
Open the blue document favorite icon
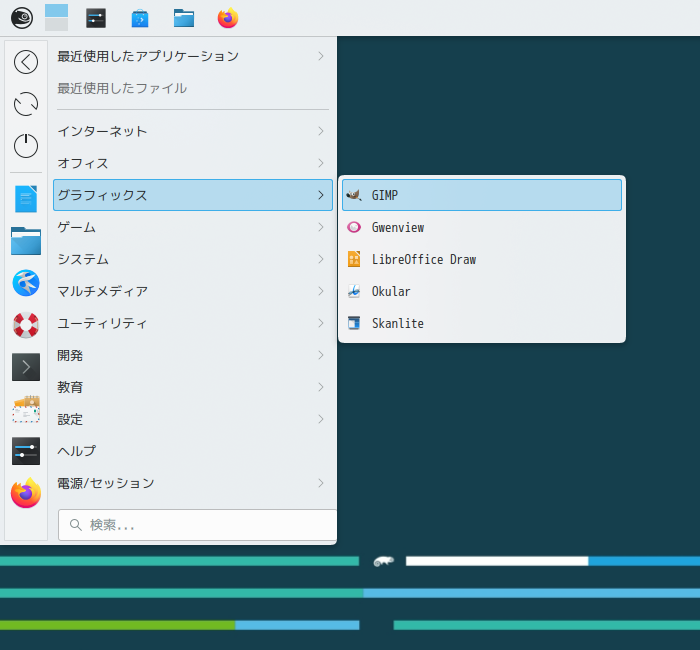[x=26, y=199]
